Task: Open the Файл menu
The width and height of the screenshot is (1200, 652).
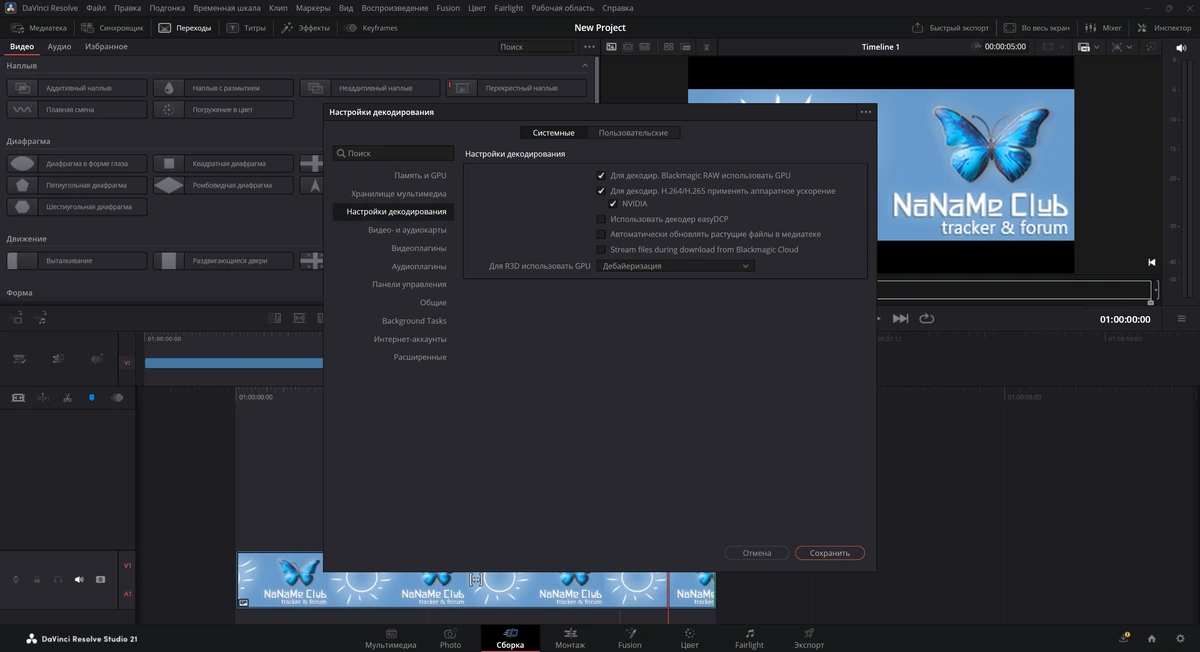Action: (96, 8)
